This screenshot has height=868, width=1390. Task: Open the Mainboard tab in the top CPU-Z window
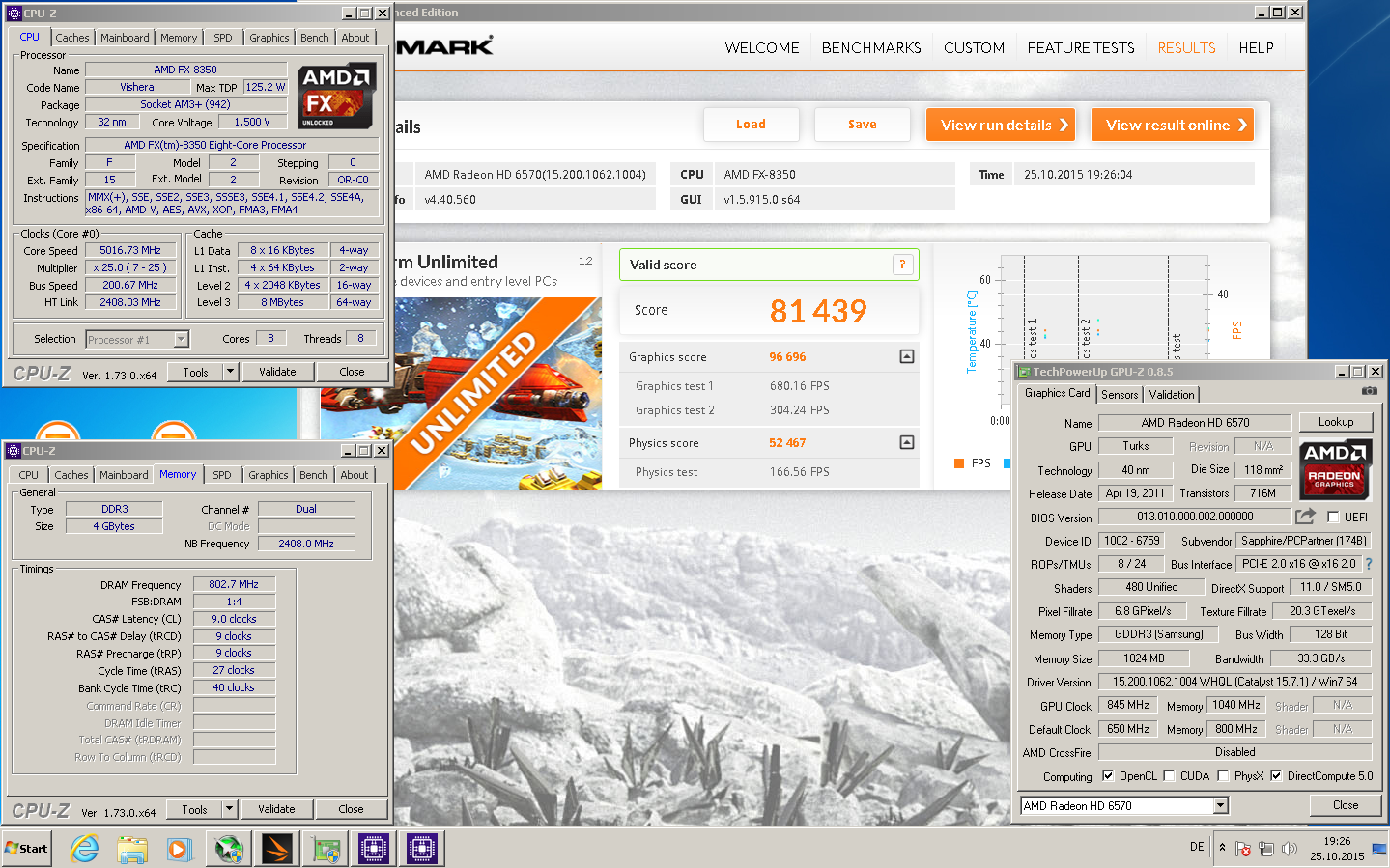click(x=125, y=38)
